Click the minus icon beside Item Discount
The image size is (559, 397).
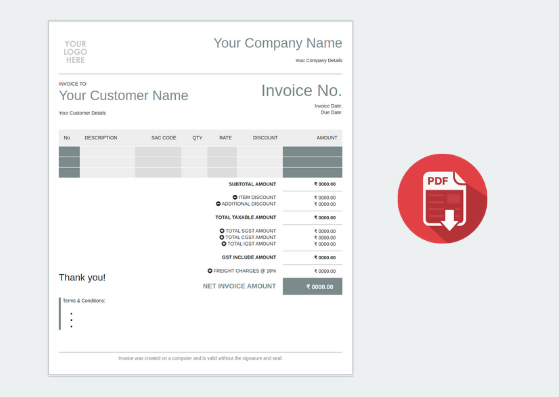click(x=235, y=197)
